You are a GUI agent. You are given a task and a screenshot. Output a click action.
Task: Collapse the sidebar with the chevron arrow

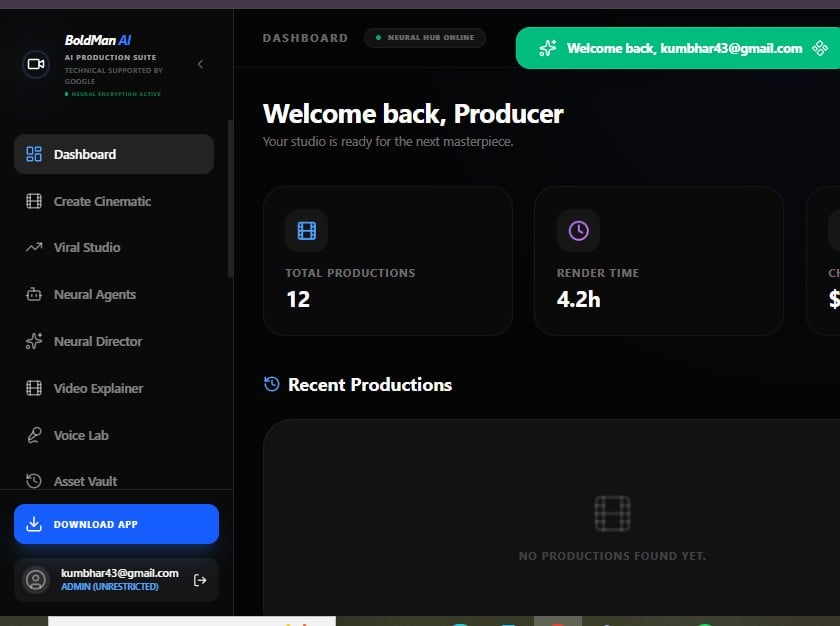[x=200, y=64]
